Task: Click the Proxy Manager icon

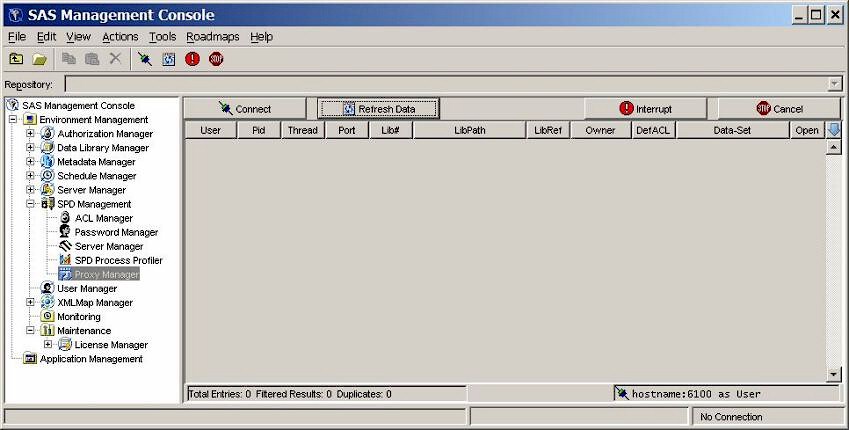Action: click(65, 274)
